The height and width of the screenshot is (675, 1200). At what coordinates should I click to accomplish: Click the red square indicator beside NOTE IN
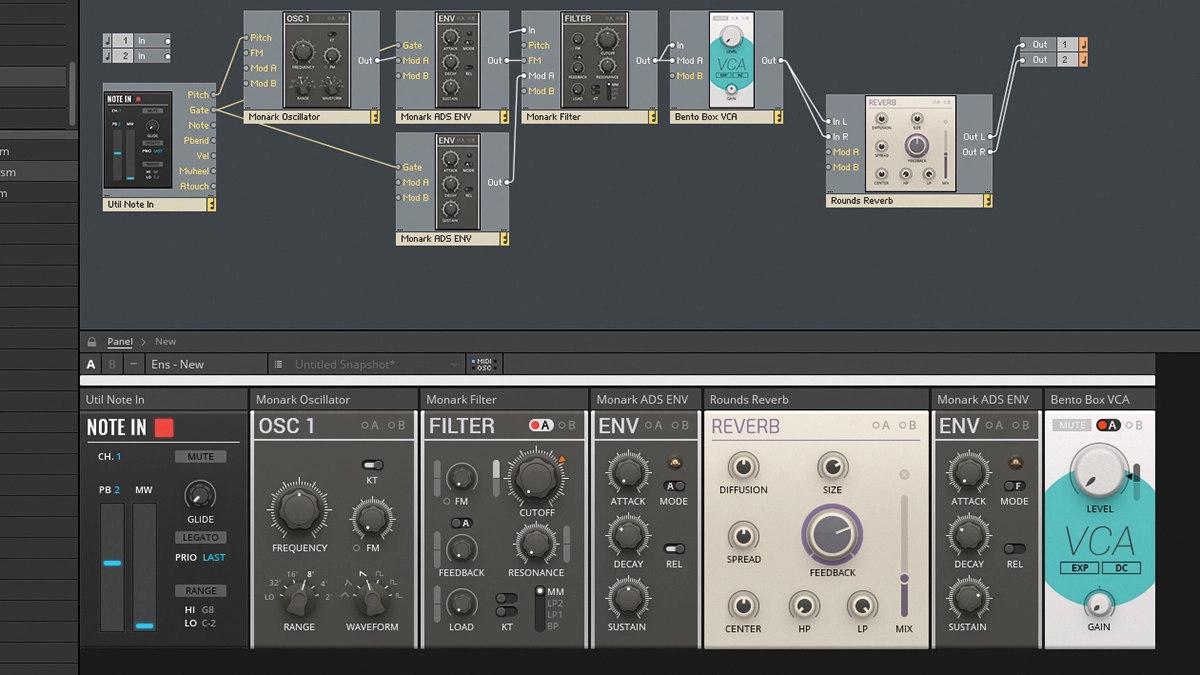[164, 428]
